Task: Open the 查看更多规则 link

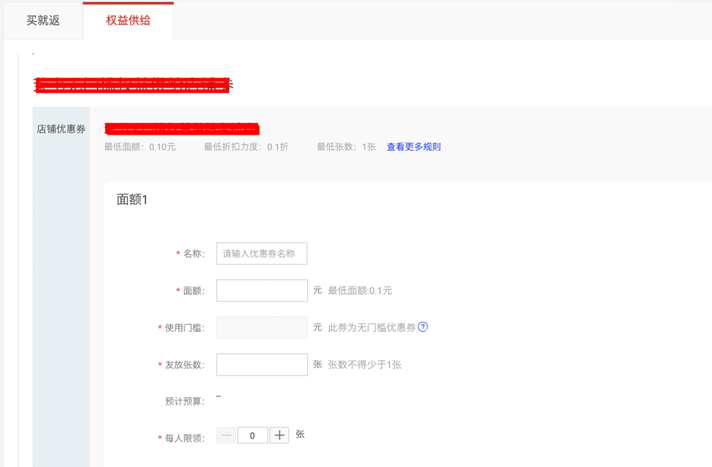Action: point(413,147)
